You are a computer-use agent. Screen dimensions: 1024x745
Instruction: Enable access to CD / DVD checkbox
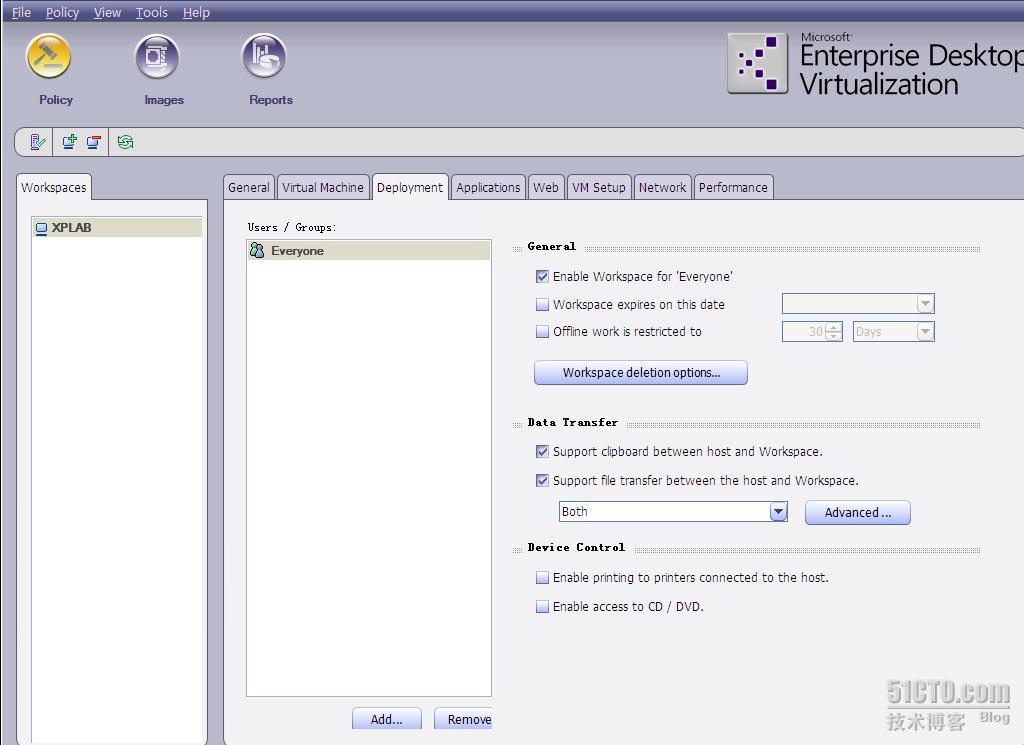(x=542, y=607)
